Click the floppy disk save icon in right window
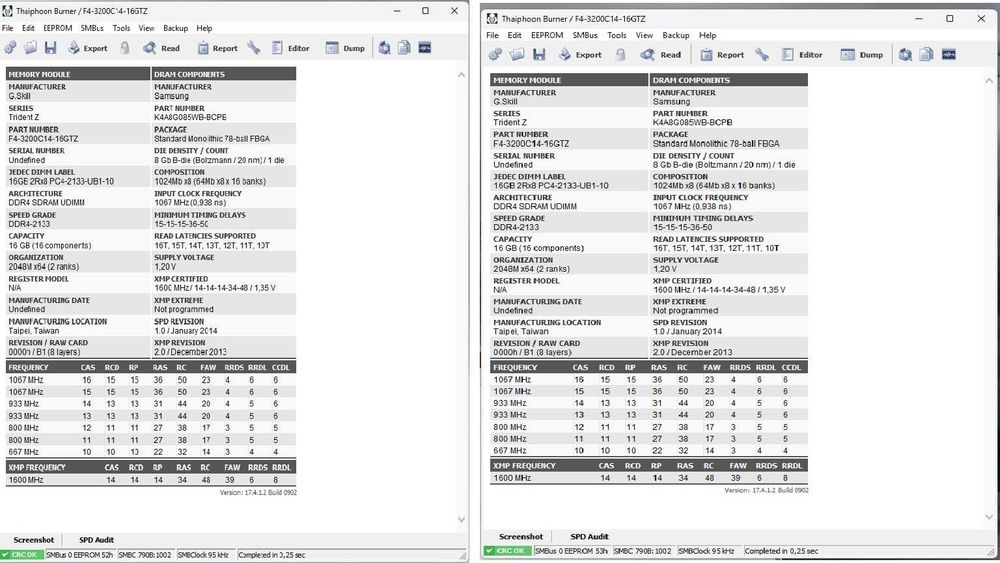Screen dimensions: 1000x563 coord(539,55)
